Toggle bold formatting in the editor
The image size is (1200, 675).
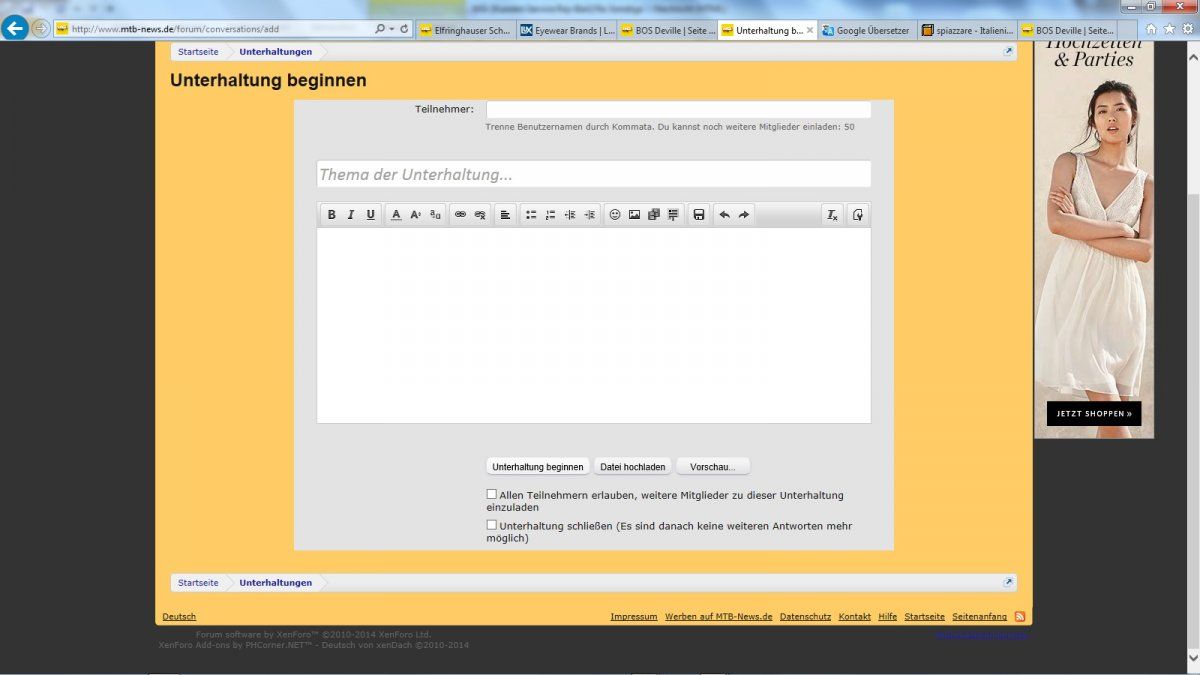(x=332, y=215)
